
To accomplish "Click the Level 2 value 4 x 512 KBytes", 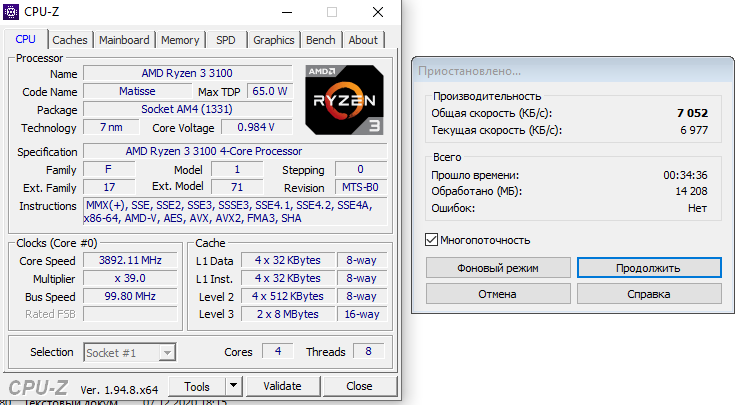I will point(288,296).
